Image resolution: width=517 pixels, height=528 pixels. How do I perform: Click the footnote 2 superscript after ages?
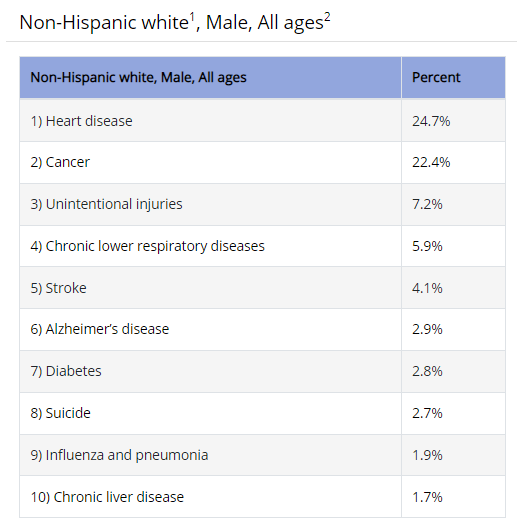(327, 16)
